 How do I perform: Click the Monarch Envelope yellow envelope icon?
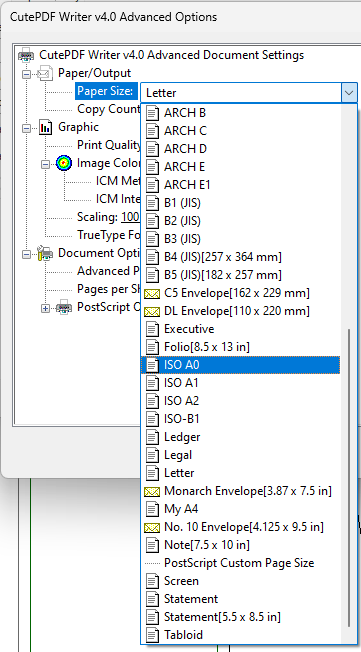(x=151, y=491)
